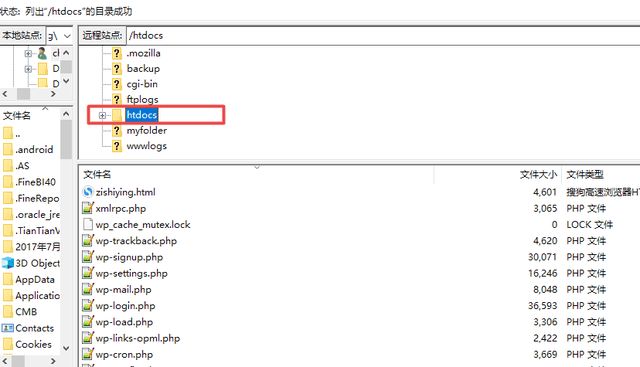This screenshot has height=367, width=640.
Task: Click the zishiying.html browser file icon
Action: [x=88, y=191]
